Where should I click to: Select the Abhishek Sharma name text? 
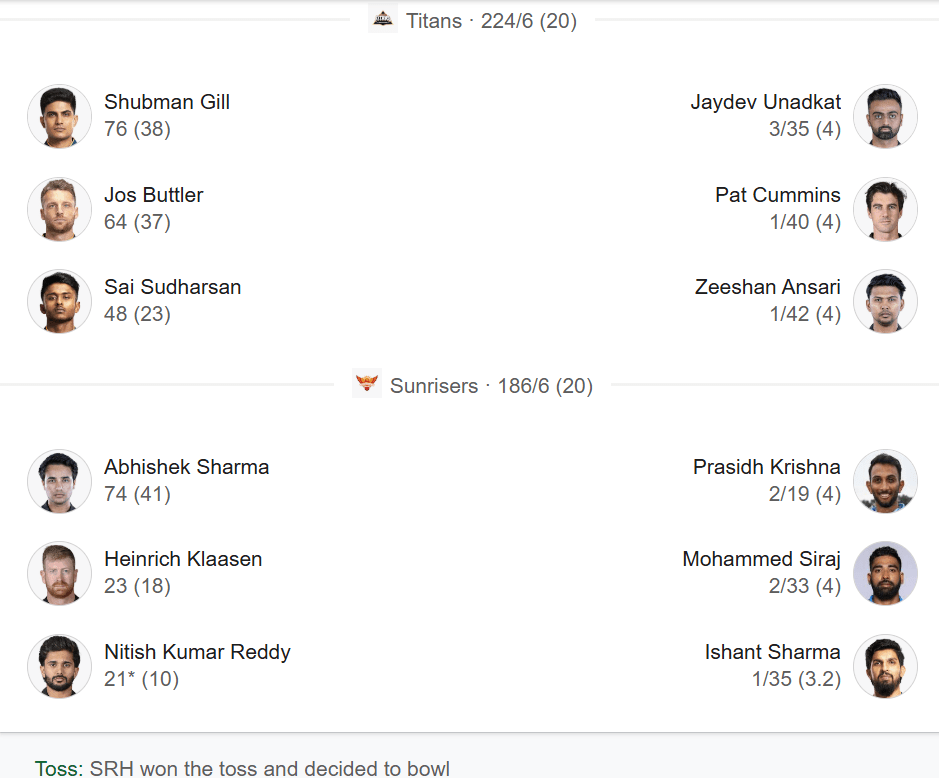click(186, 467)
